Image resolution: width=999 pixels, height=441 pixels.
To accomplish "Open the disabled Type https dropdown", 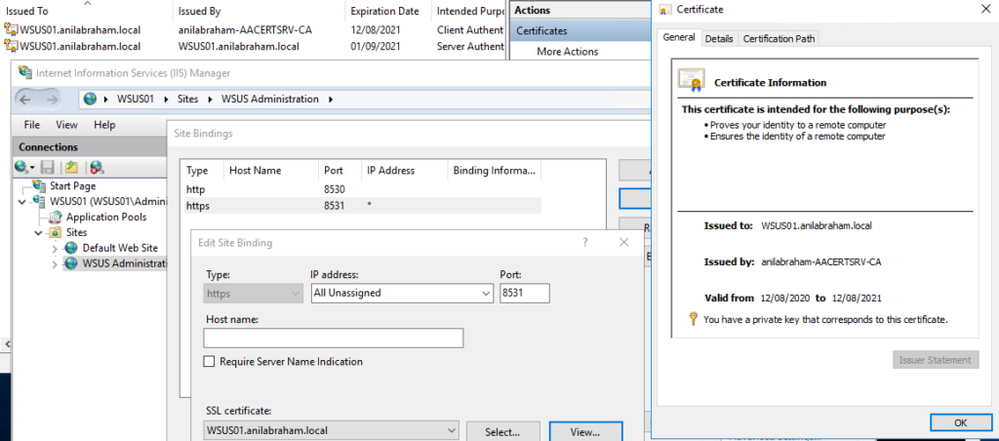I will tap(296, 293).
